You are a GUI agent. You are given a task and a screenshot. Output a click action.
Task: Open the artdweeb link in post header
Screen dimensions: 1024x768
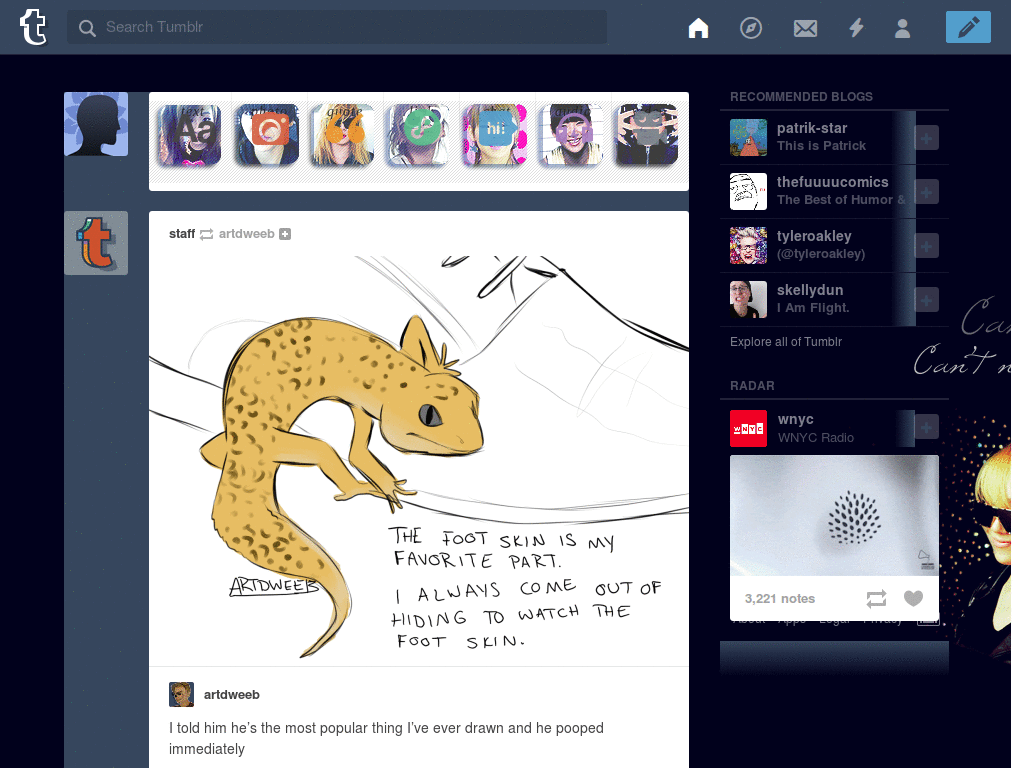246,234
